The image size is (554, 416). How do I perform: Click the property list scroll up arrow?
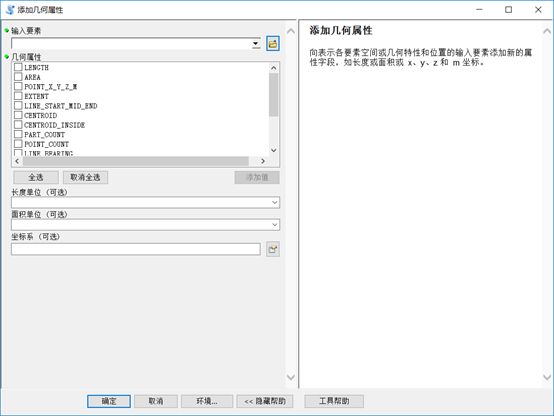273,68
